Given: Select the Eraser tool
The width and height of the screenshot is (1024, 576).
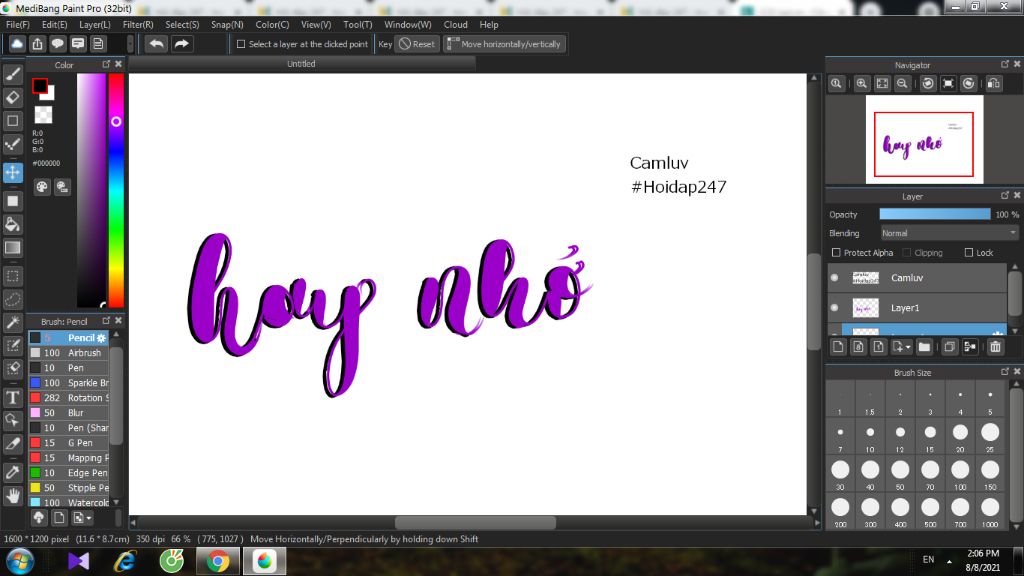Looking at the screenshot, I should click(12, 97).
